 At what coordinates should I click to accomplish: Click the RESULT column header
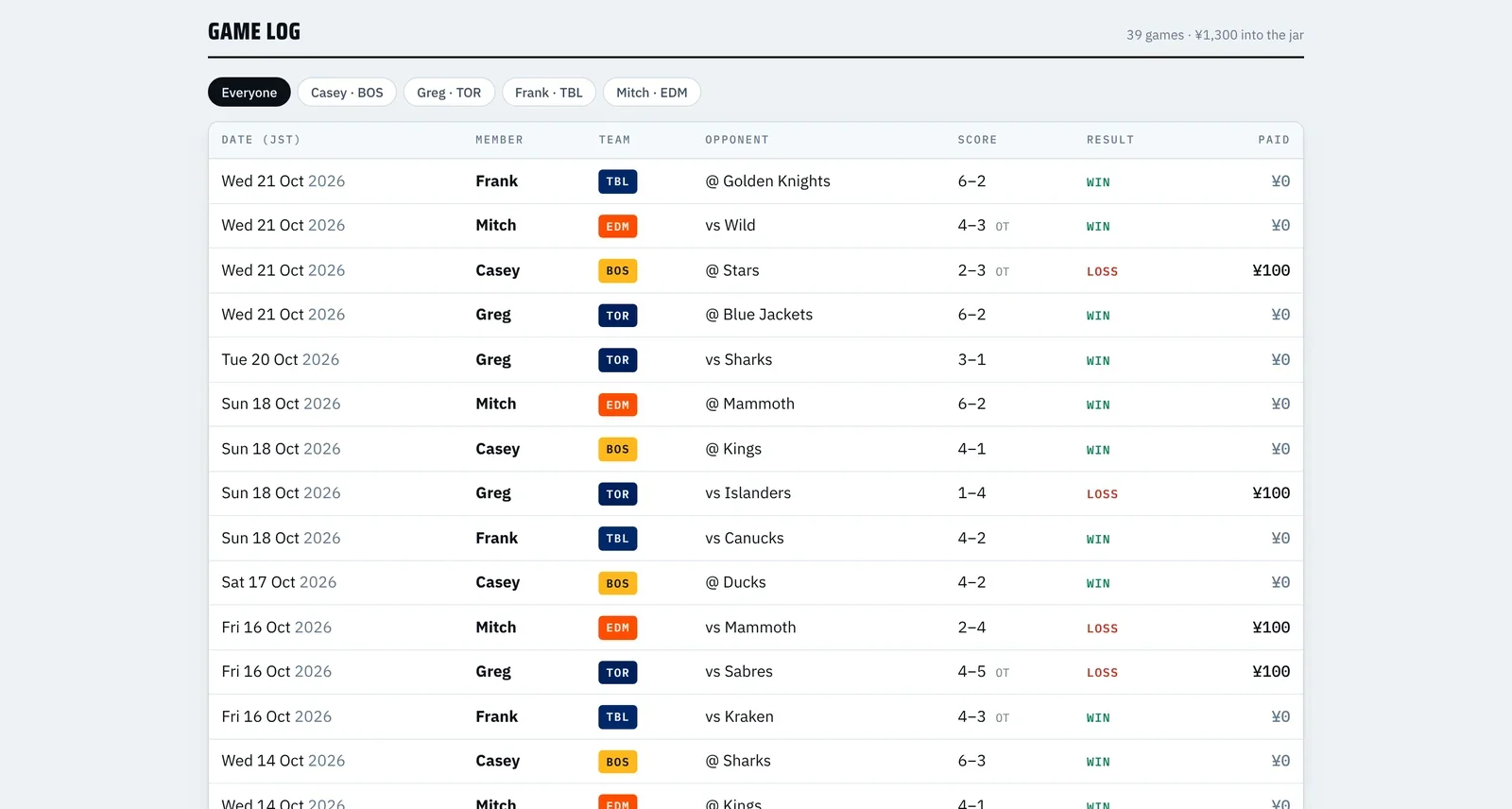coord(1110,140)
